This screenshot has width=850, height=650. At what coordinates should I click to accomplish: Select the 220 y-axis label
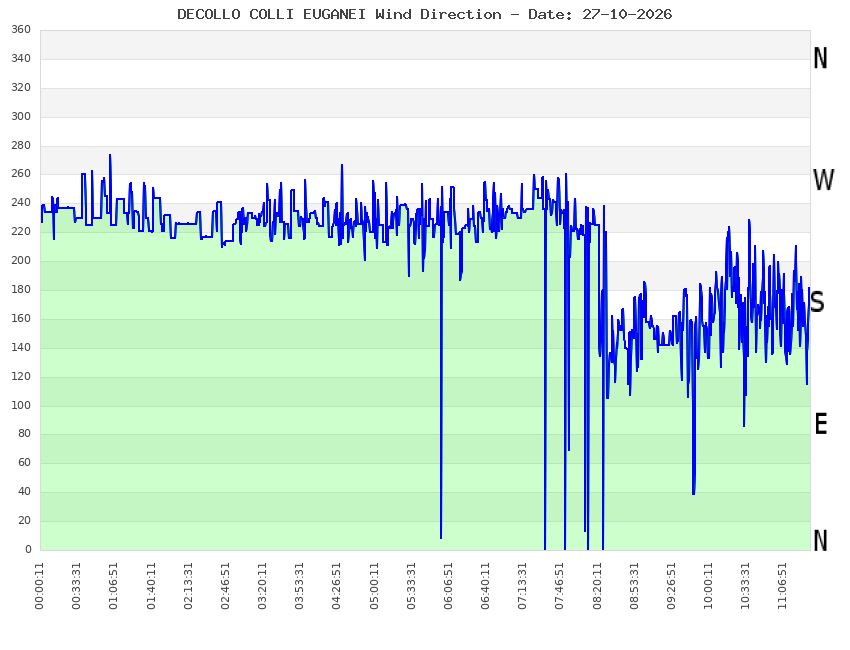click(x=21, y=231)
